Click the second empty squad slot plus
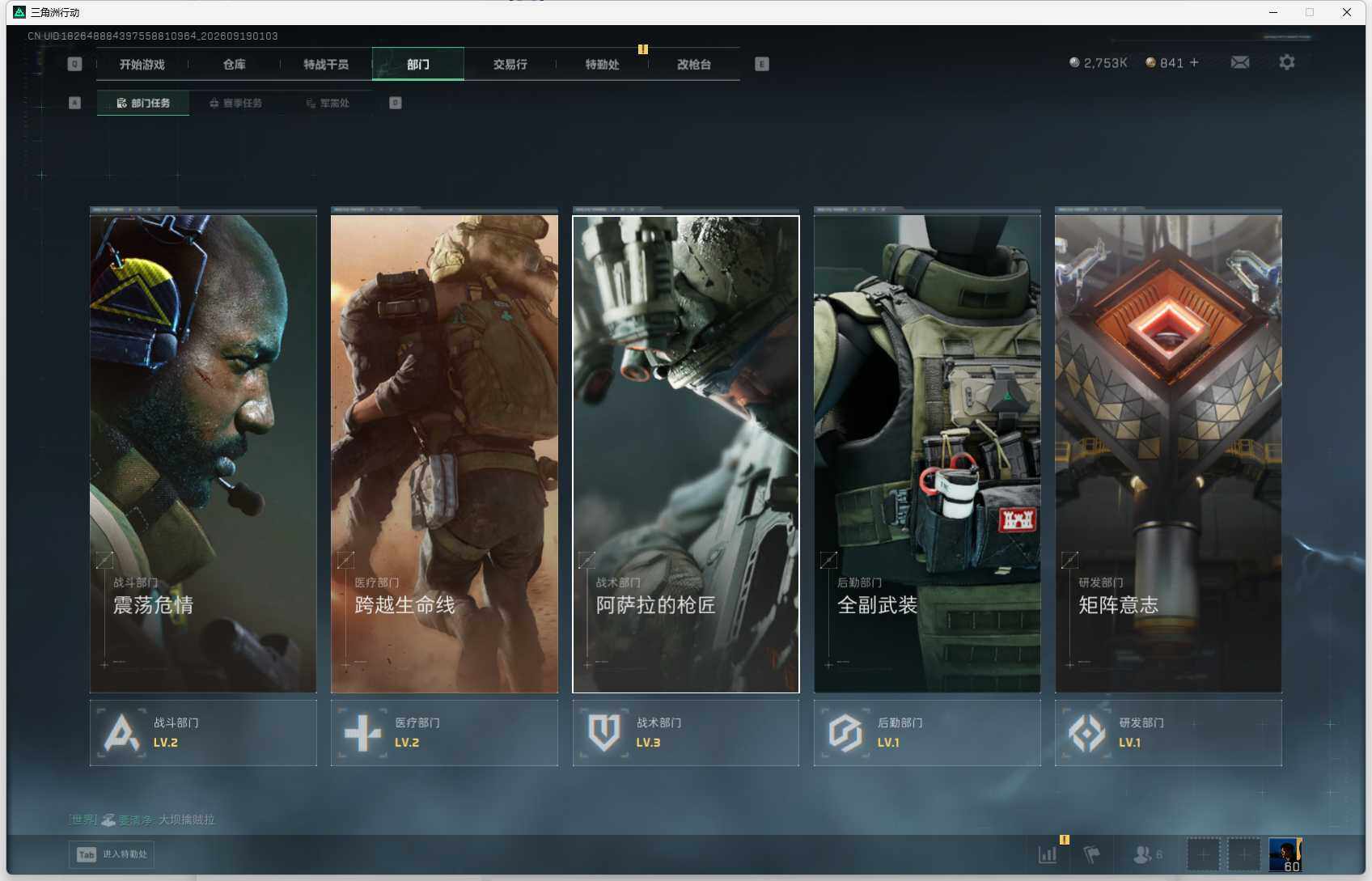This screenshot has height=881, width=1372. [1244, 854]
